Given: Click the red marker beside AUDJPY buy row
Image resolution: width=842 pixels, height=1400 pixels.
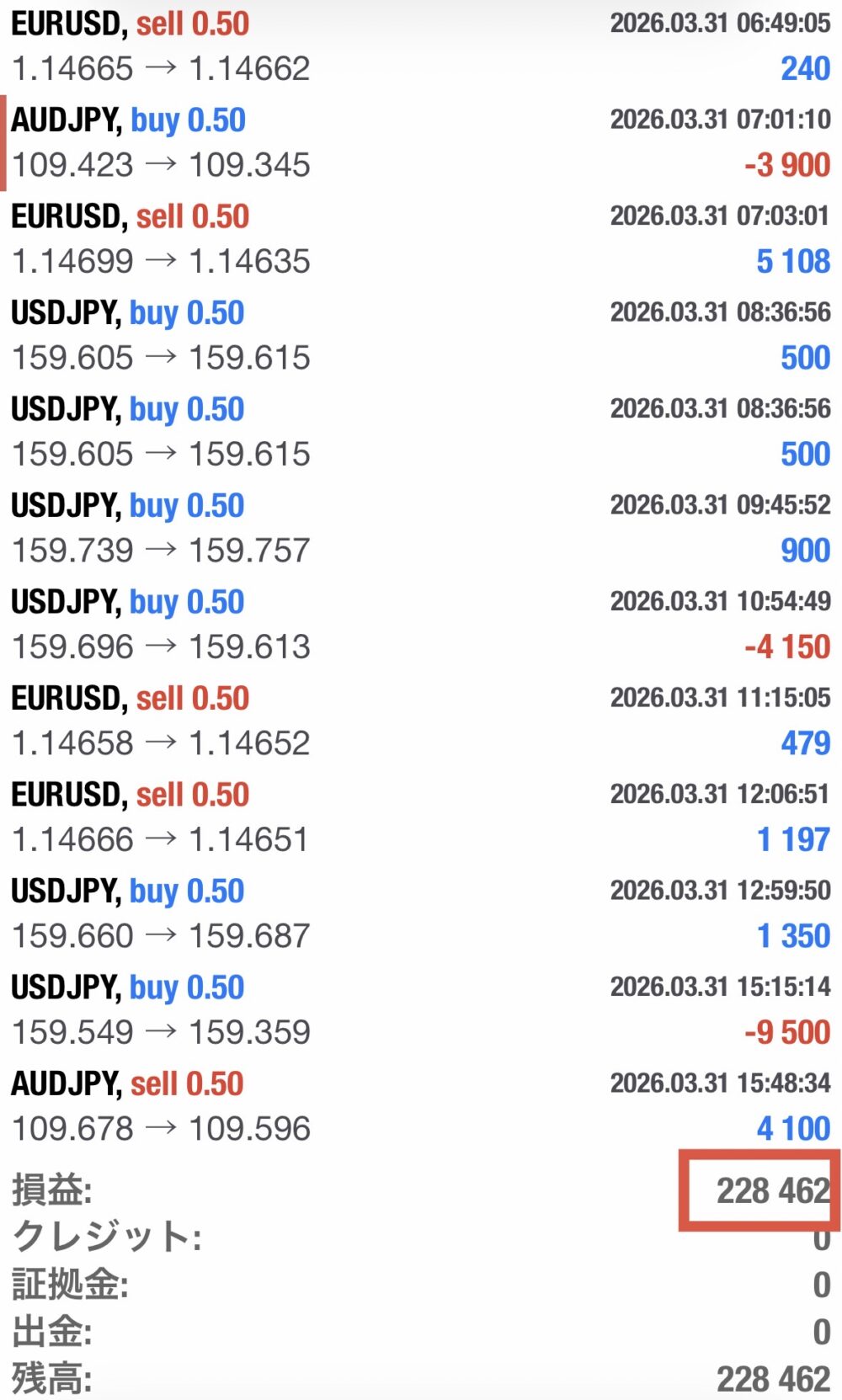Looking at the screenshot, I should pyautogui.click(x=3, y=143).
